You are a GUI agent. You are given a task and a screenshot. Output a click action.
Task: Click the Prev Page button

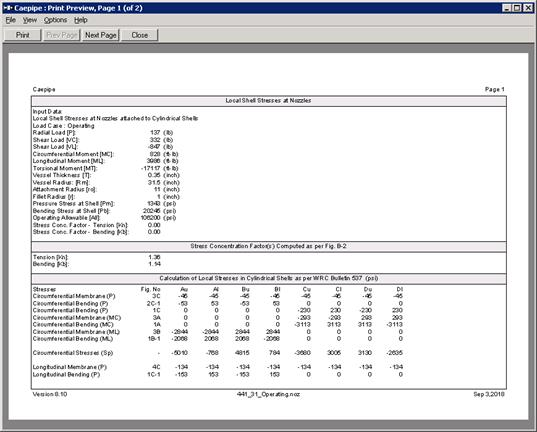pyautogui.click(x=62, y=35)
